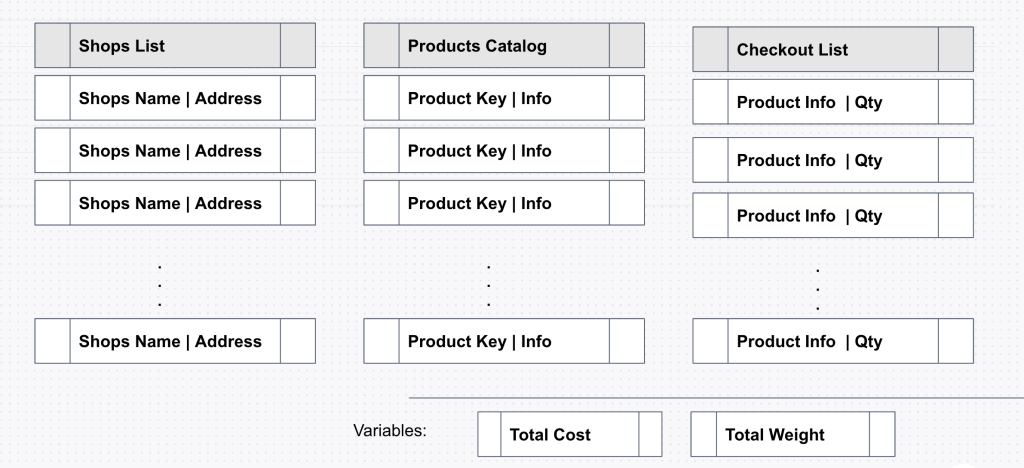Select the first Shops Name | Address row
The height and width of the screenshot is (468, 1024).
(x=175, y=98)
